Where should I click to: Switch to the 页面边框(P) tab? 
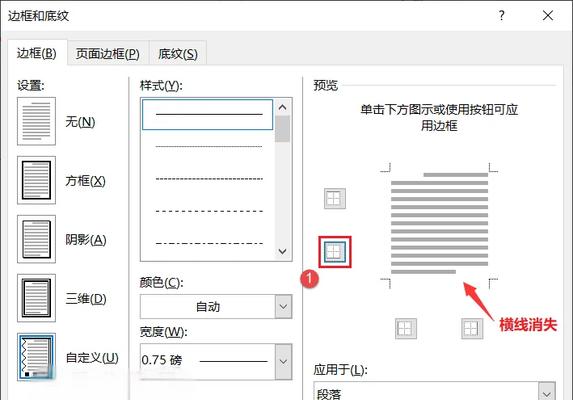click(108, 54)
